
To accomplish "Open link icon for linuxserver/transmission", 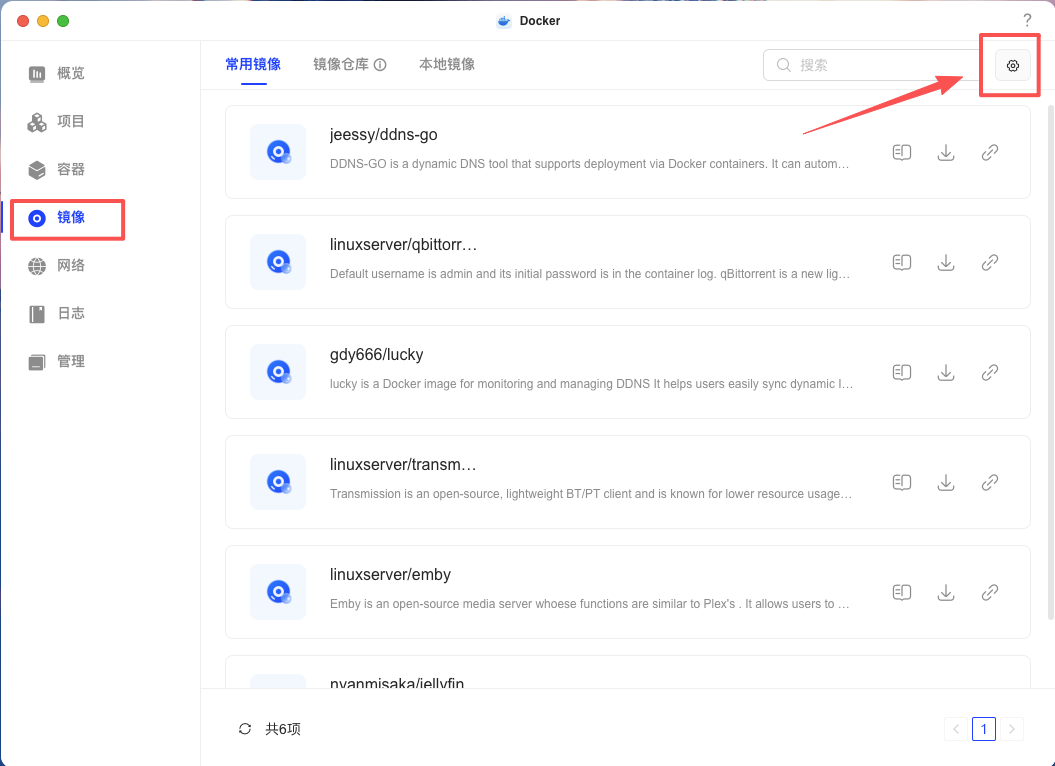I will point(990,483).
